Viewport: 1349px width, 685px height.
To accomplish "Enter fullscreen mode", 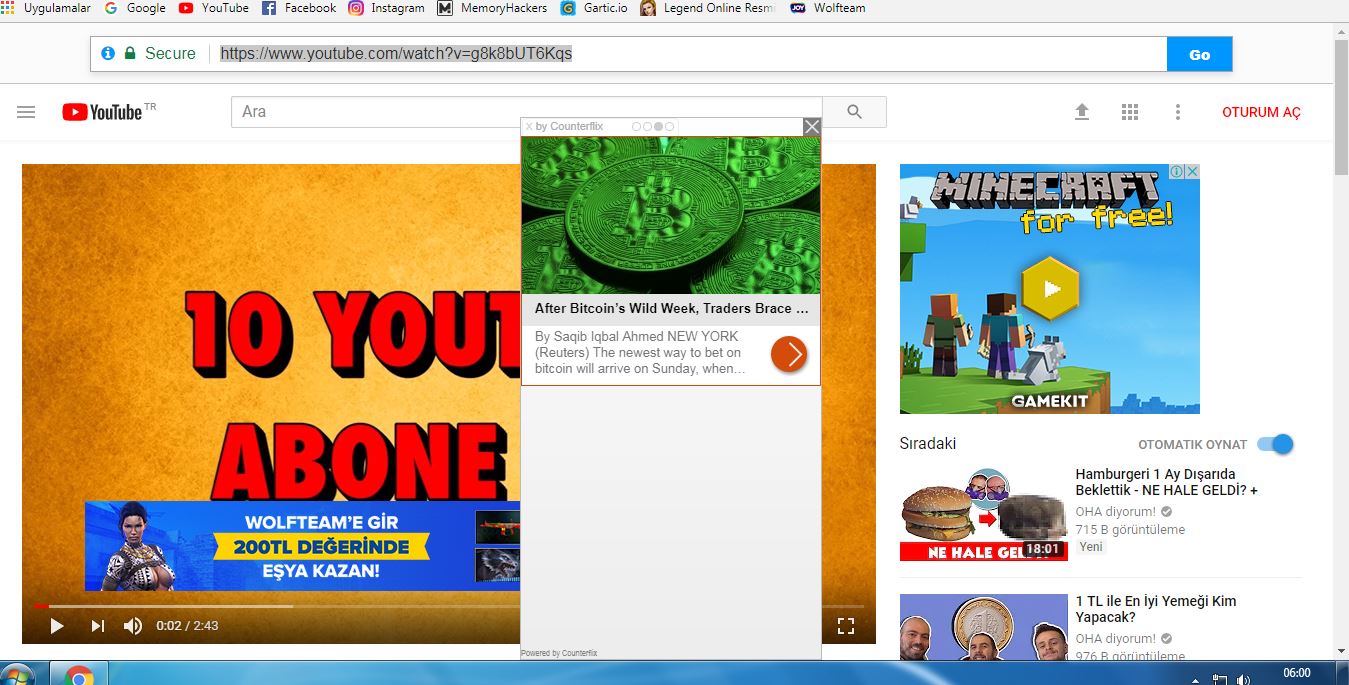I will [846, 626].
